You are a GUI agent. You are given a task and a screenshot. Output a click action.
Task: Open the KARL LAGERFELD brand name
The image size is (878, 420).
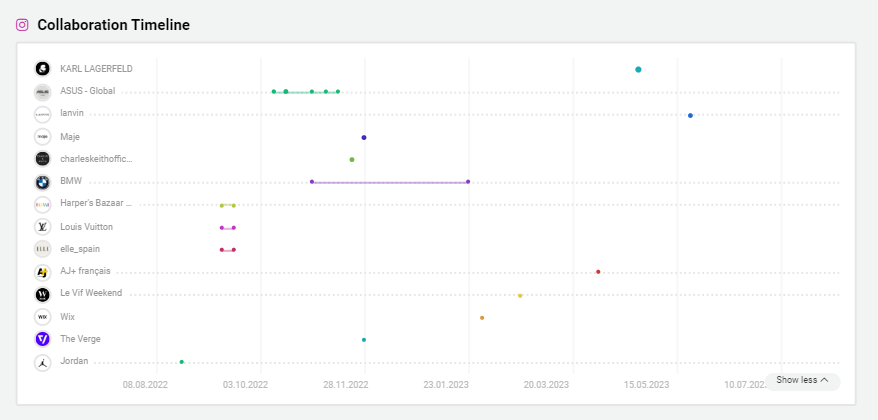coord(96,69)
